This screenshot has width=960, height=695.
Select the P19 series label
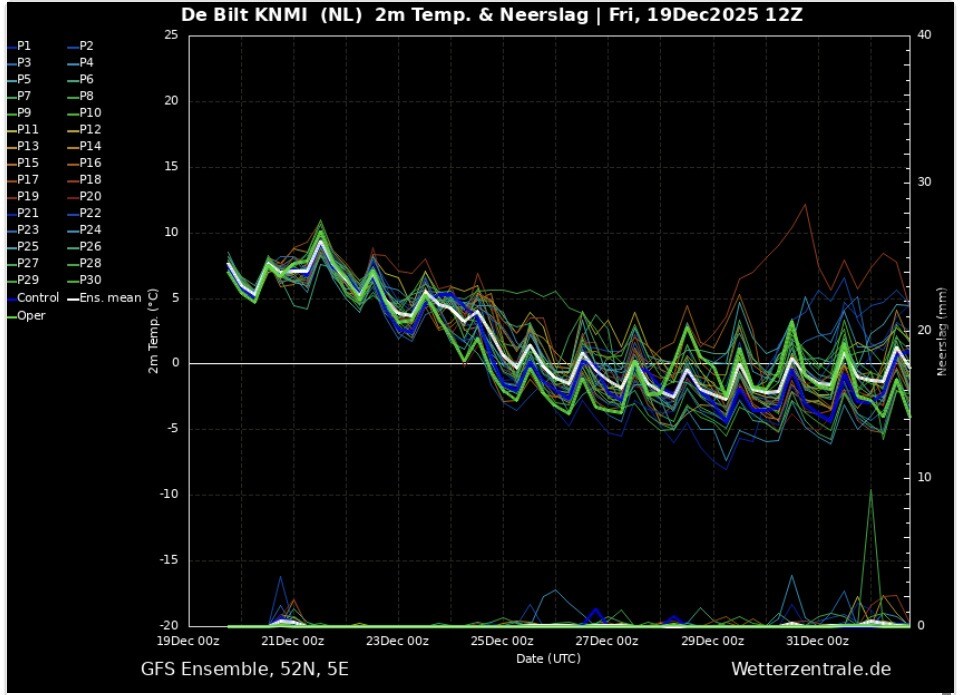(x=23, y=196)
